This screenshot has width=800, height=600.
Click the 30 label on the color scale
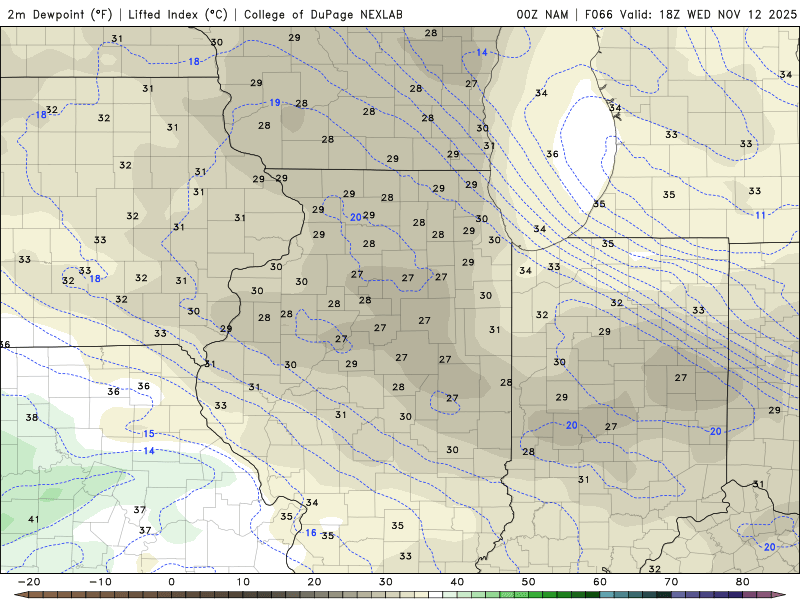coord(386,582)
